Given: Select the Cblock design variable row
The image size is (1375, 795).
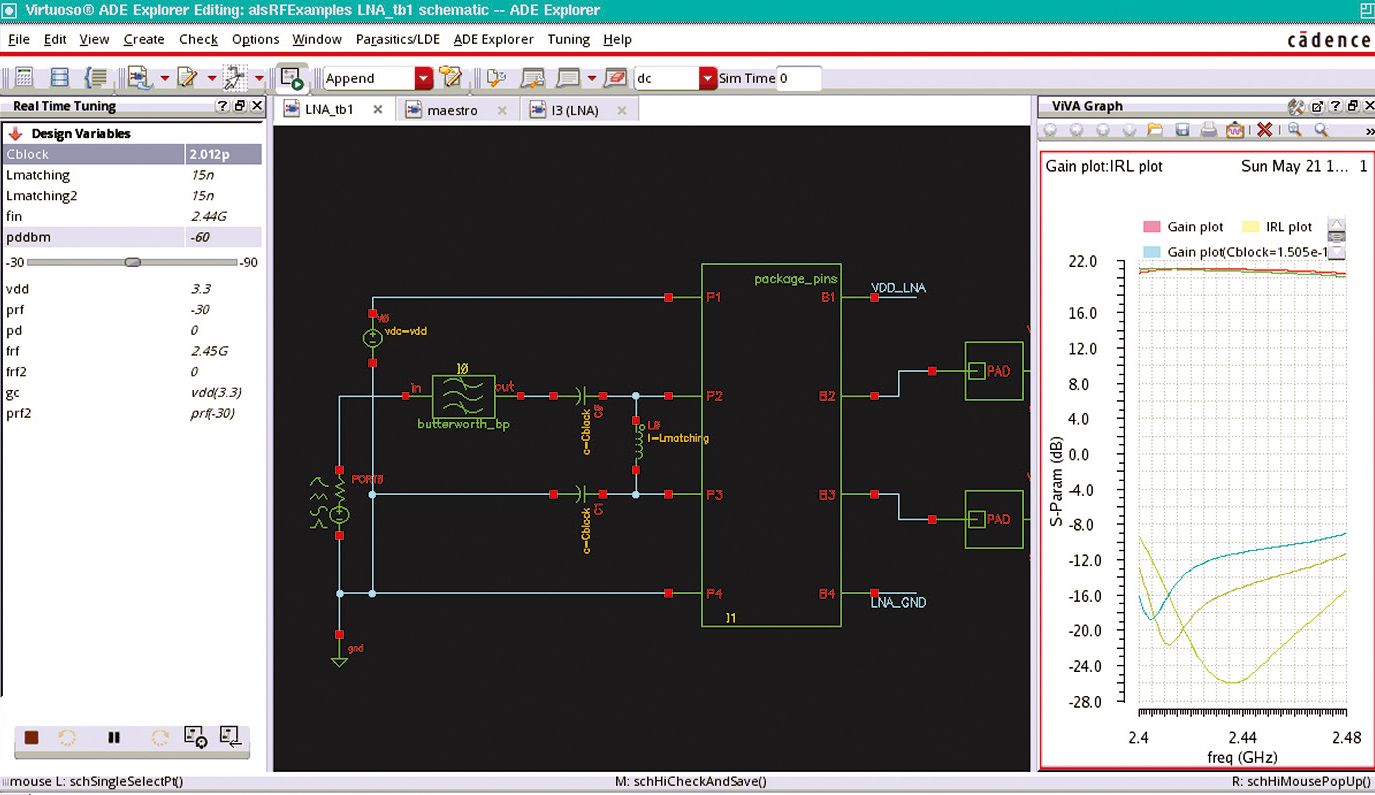Looking at the screenshot, I should click(x=94, y=154).
